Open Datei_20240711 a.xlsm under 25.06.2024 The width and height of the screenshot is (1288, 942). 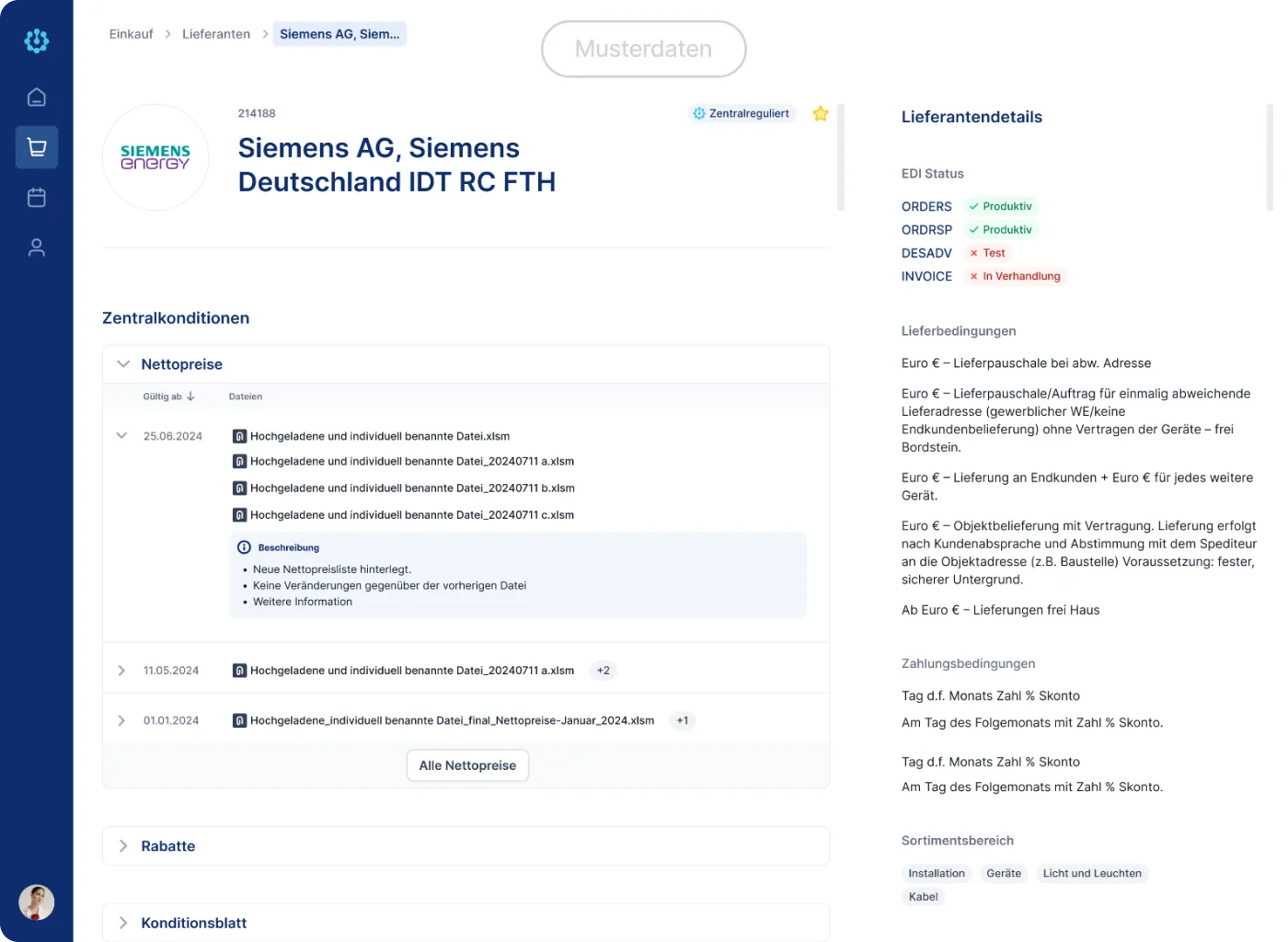point(412,462)
